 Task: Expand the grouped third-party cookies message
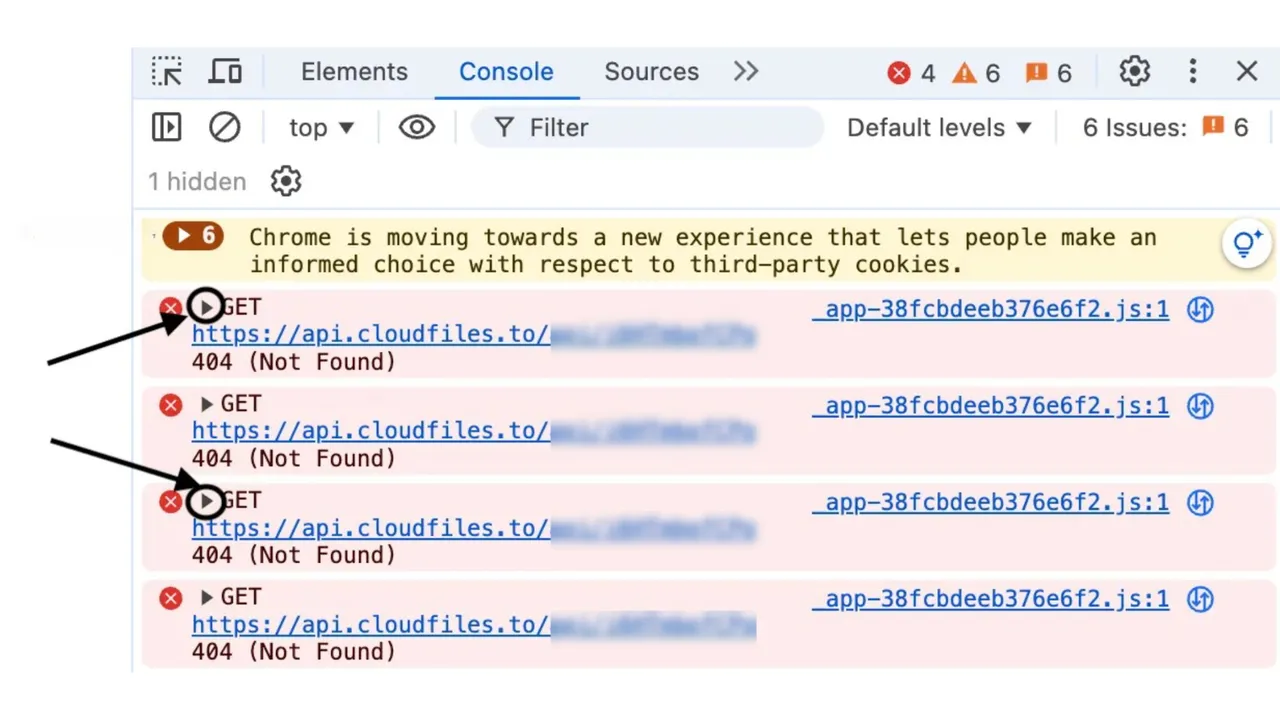coord(192,236)
